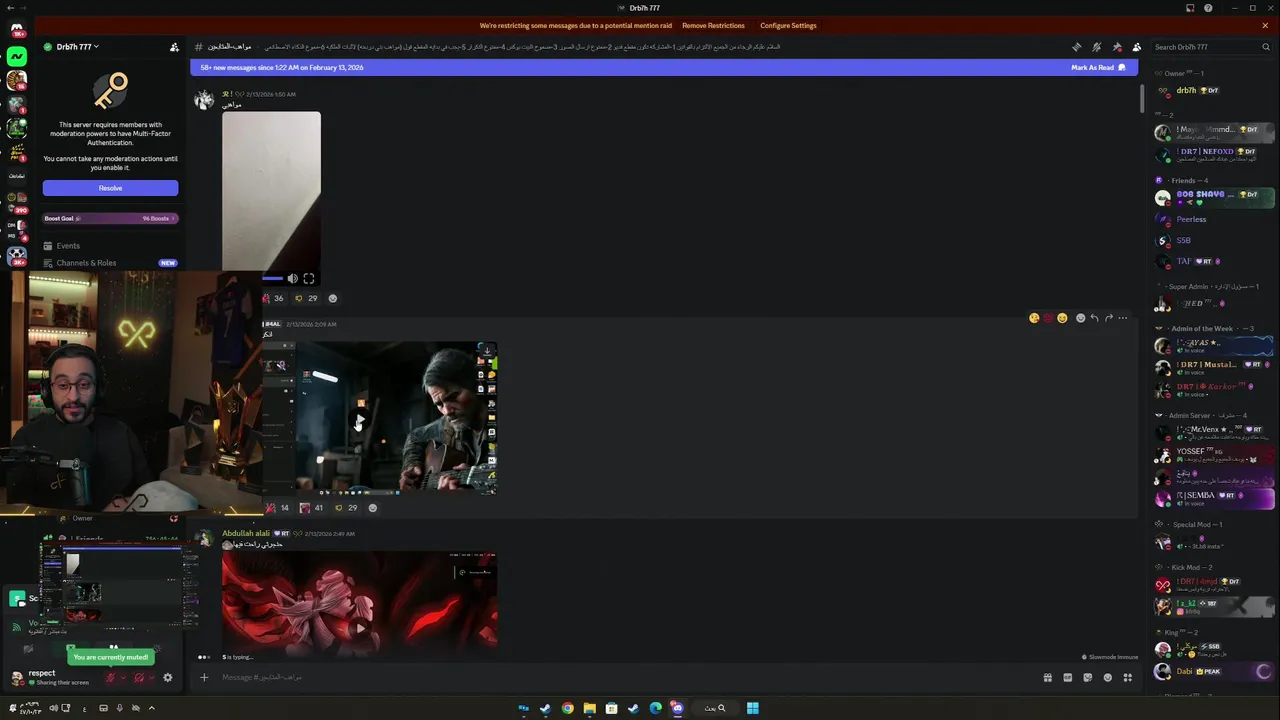
Task: Open GIF picker icon
Action: click(1067, 677)
